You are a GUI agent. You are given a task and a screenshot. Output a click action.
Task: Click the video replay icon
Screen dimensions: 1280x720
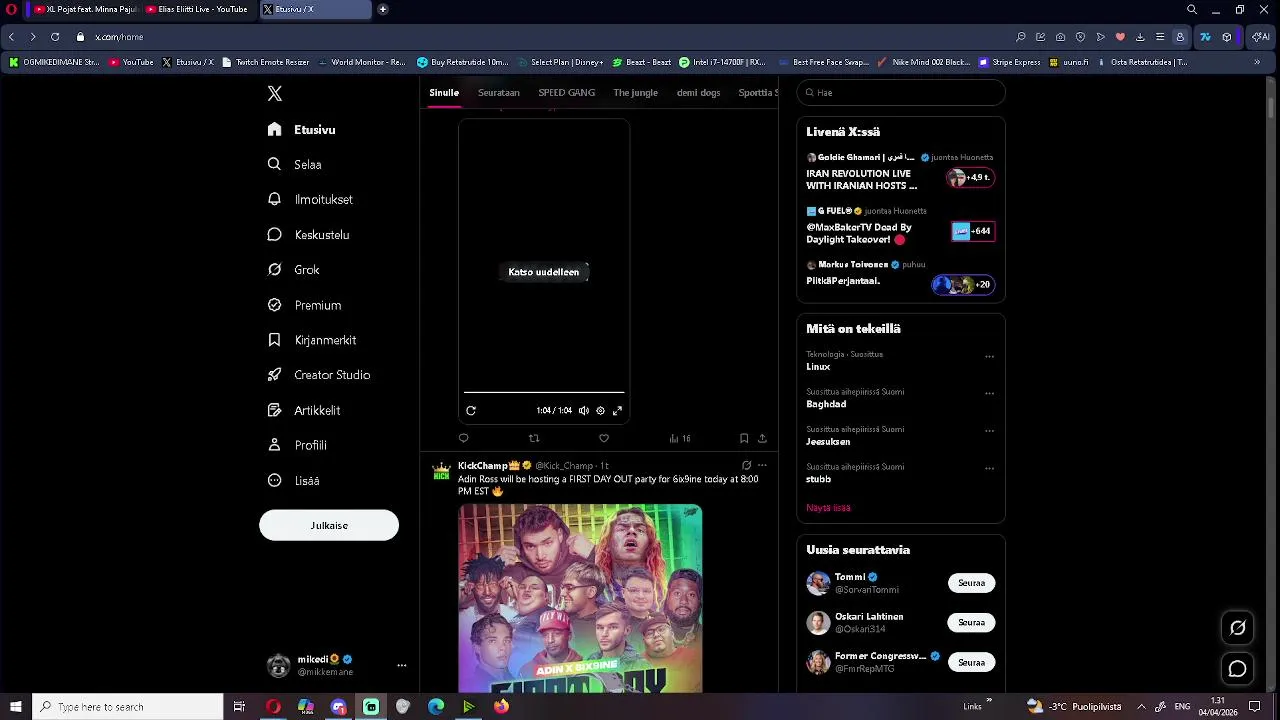pos(471,410)
